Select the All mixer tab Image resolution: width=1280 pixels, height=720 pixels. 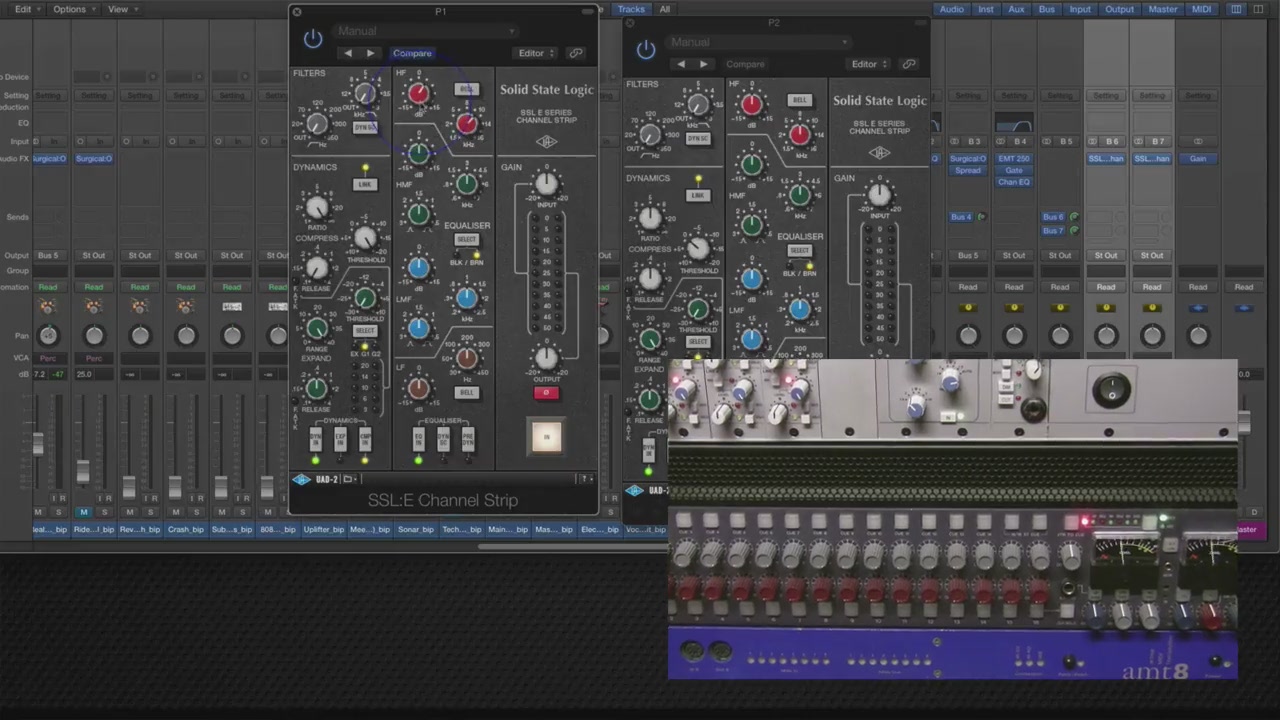(664, 9)
